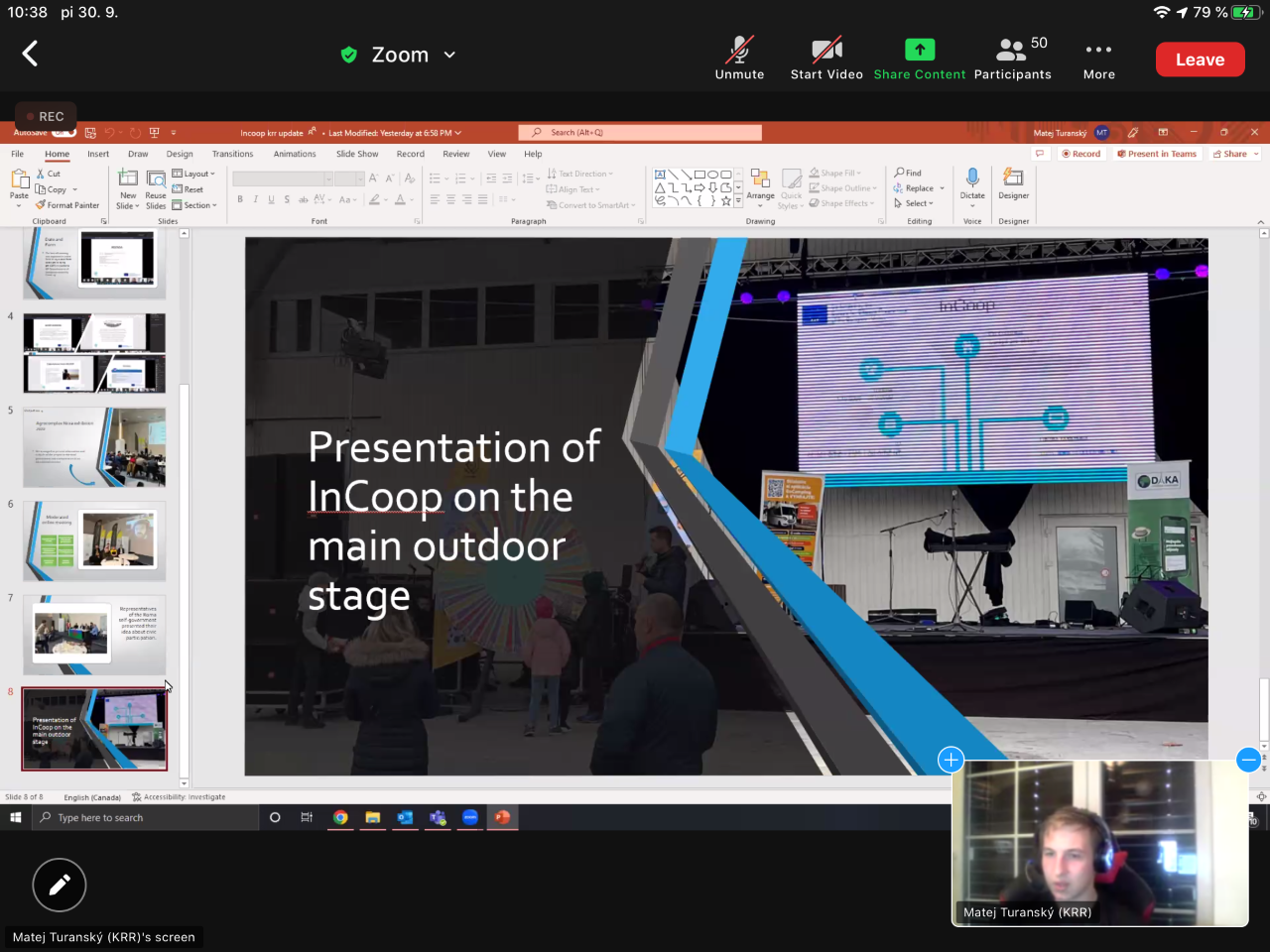Toggle Italic formatting
Screen dimensions: 1270x952
coord(256,199)
